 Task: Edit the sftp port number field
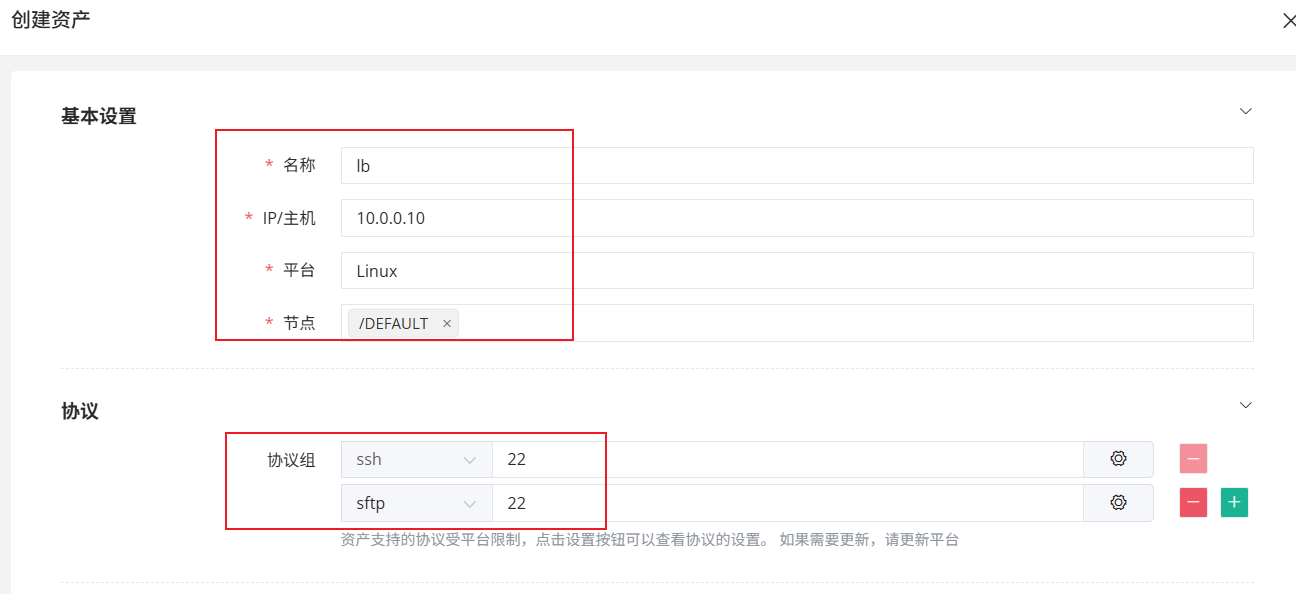click(x=786, y=504)
